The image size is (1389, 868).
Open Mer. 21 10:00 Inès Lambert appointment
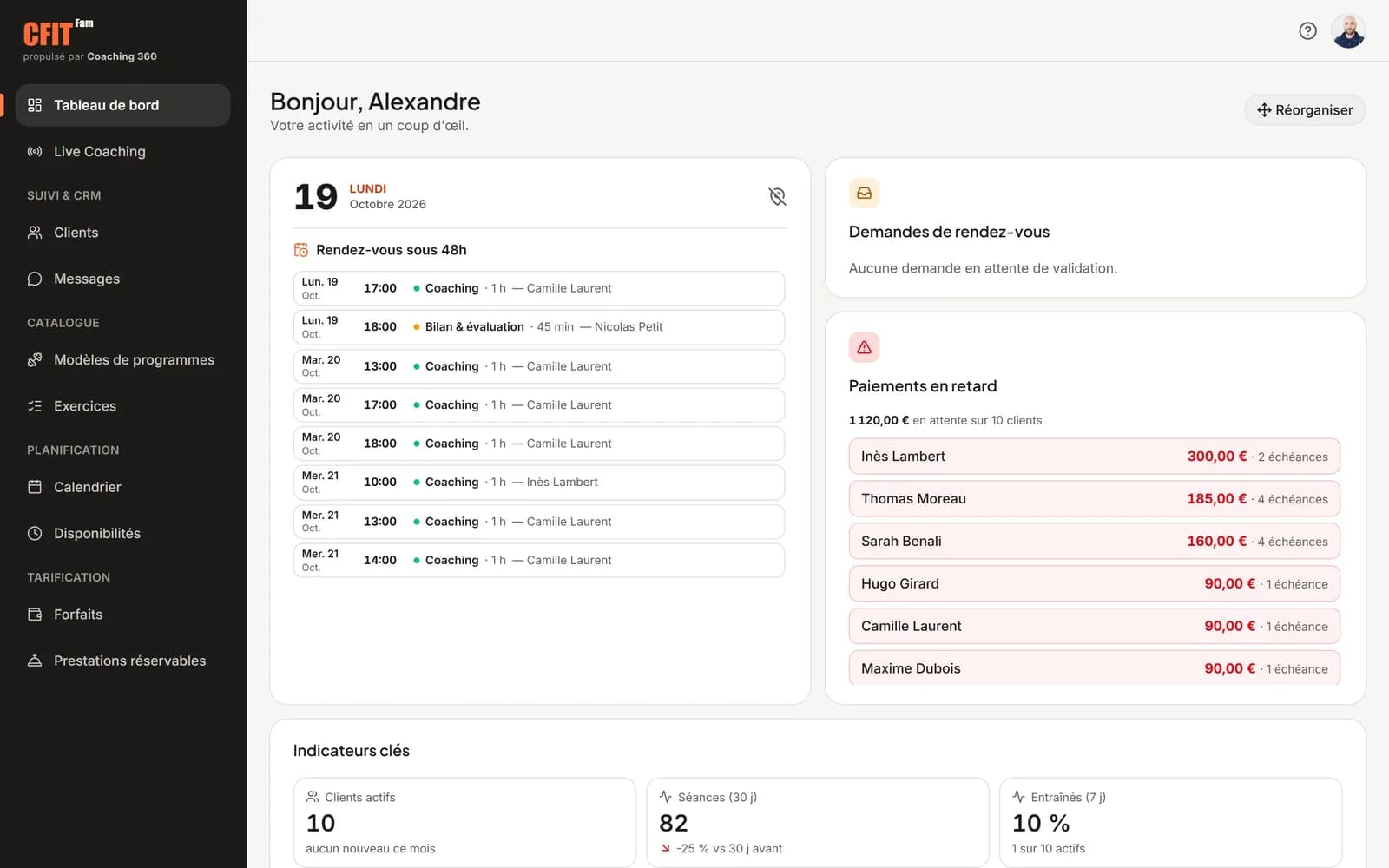tap(539, 483)
